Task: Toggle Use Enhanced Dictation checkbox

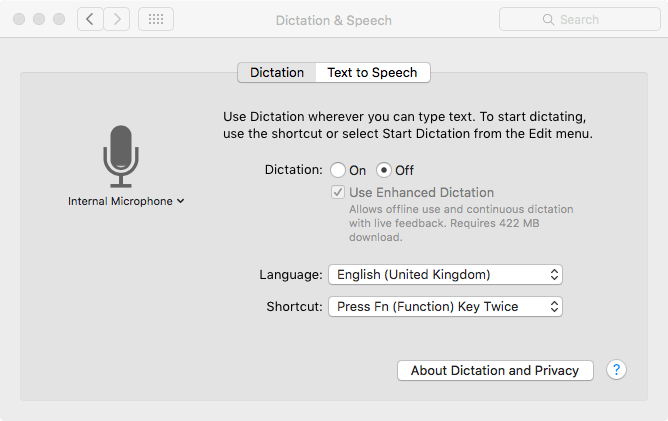Action: click(x=338, y=192)
